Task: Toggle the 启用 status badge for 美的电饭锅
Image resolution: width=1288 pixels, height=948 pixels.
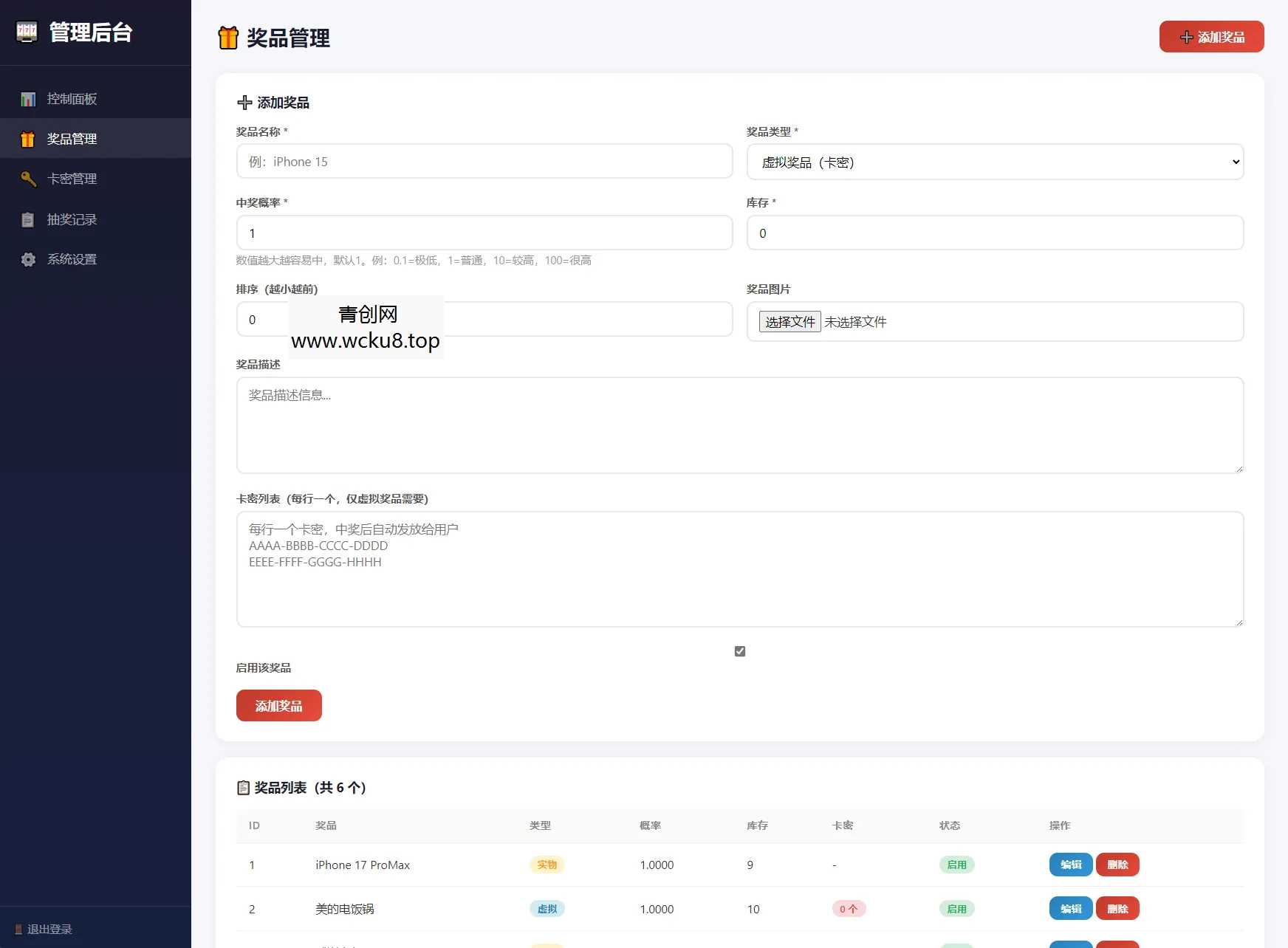Action: coord(956,909)
